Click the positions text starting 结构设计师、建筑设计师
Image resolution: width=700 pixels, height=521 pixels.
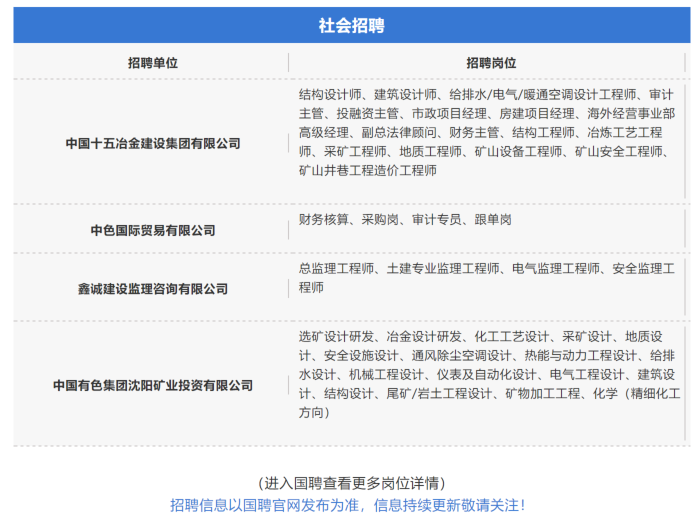coord(487,133)
